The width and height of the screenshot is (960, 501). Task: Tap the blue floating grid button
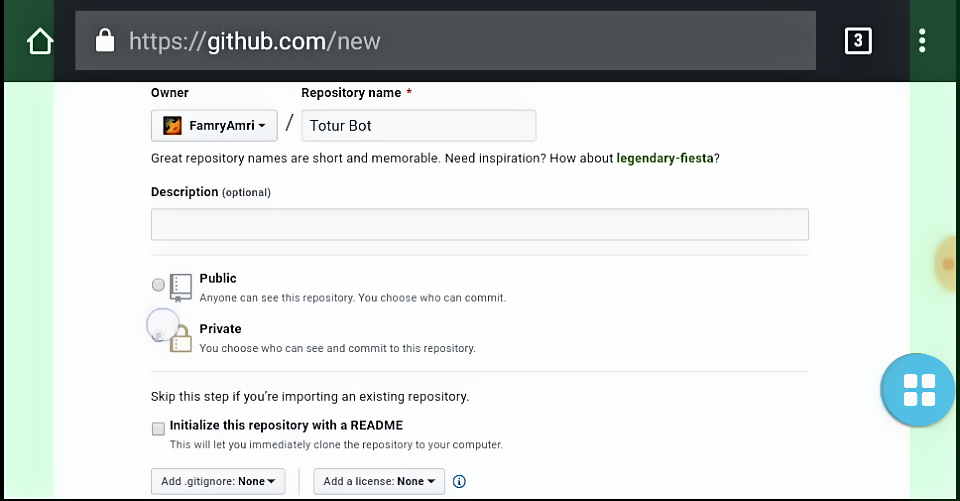[918, 390]
